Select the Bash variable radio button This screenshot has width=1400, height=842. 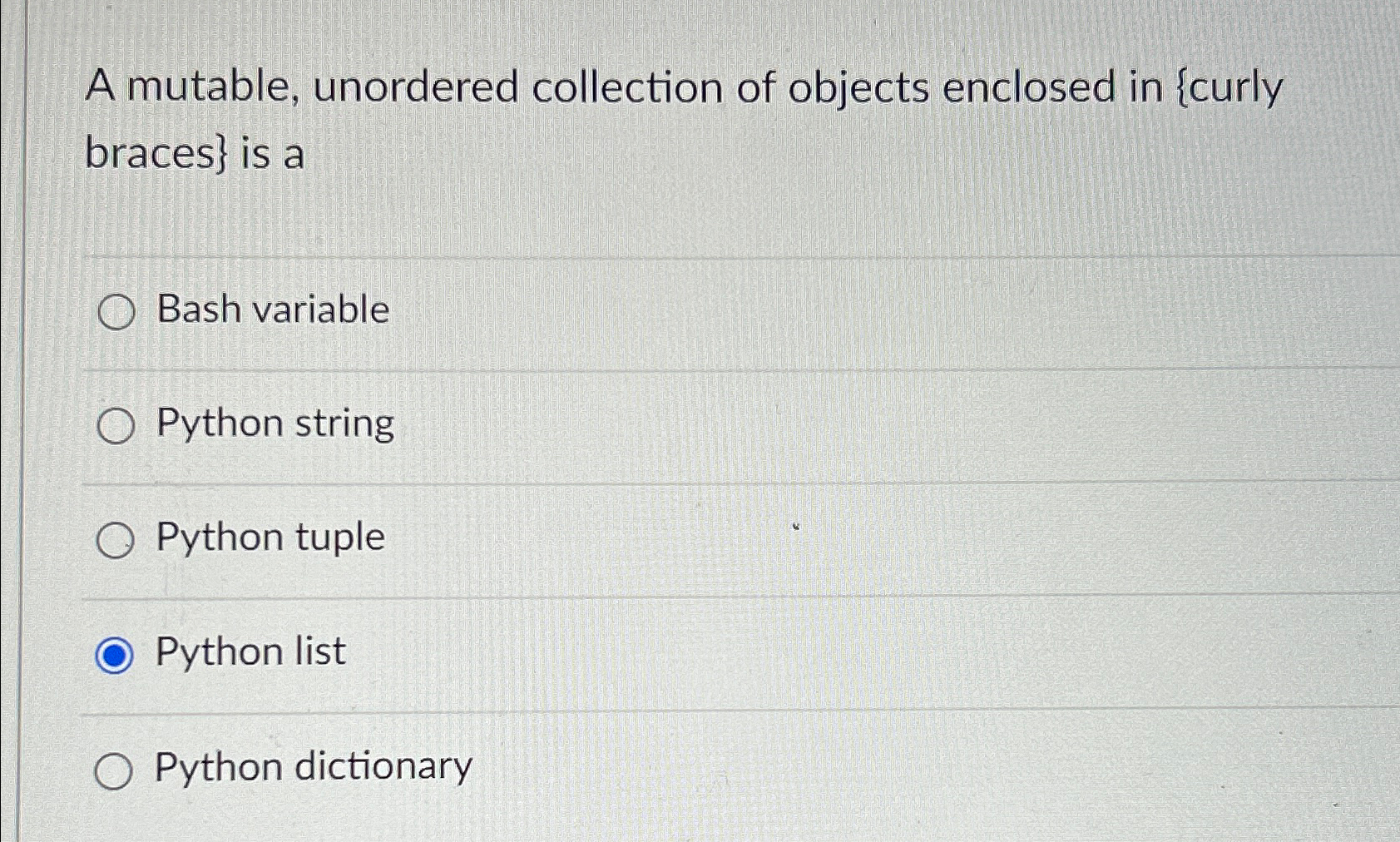click(x=116, y=311)
